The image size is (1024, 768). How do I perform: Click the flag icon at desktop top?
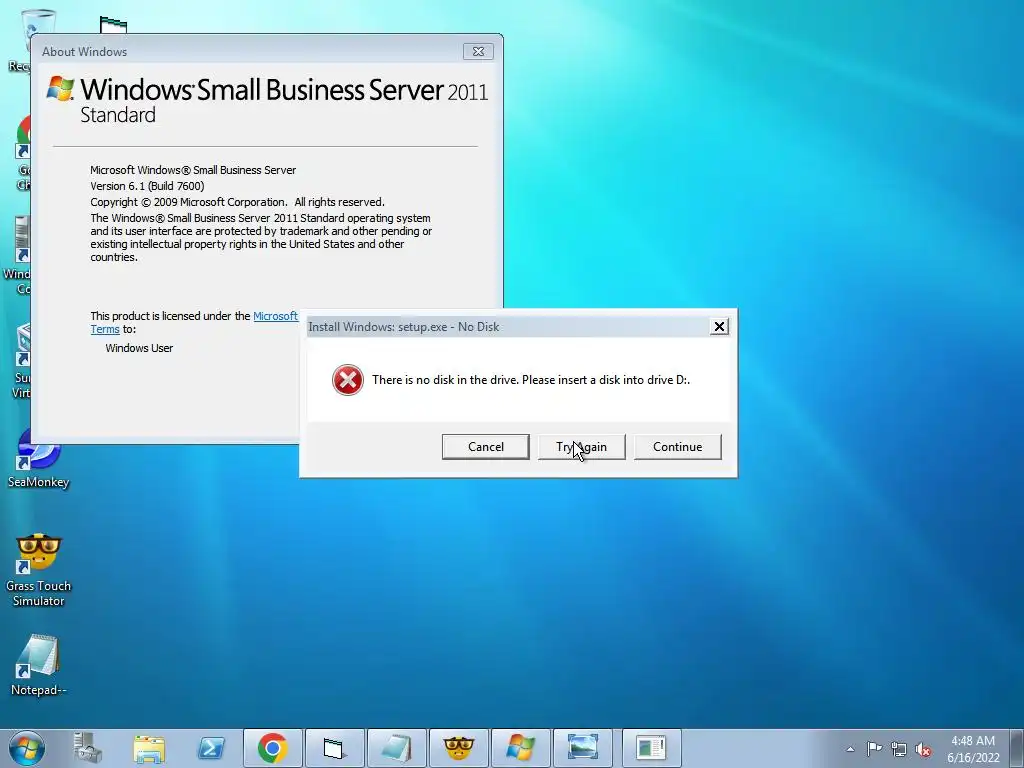tap(113, 25)
